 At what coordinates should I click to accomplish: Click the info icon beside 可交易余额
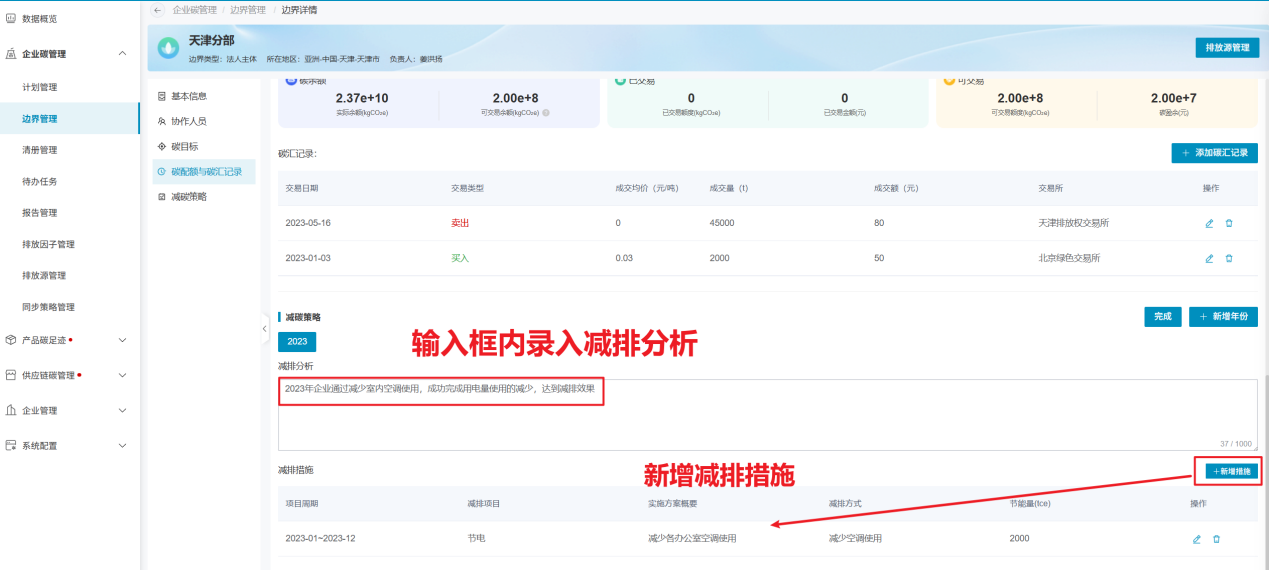click(x=546, y=113)
